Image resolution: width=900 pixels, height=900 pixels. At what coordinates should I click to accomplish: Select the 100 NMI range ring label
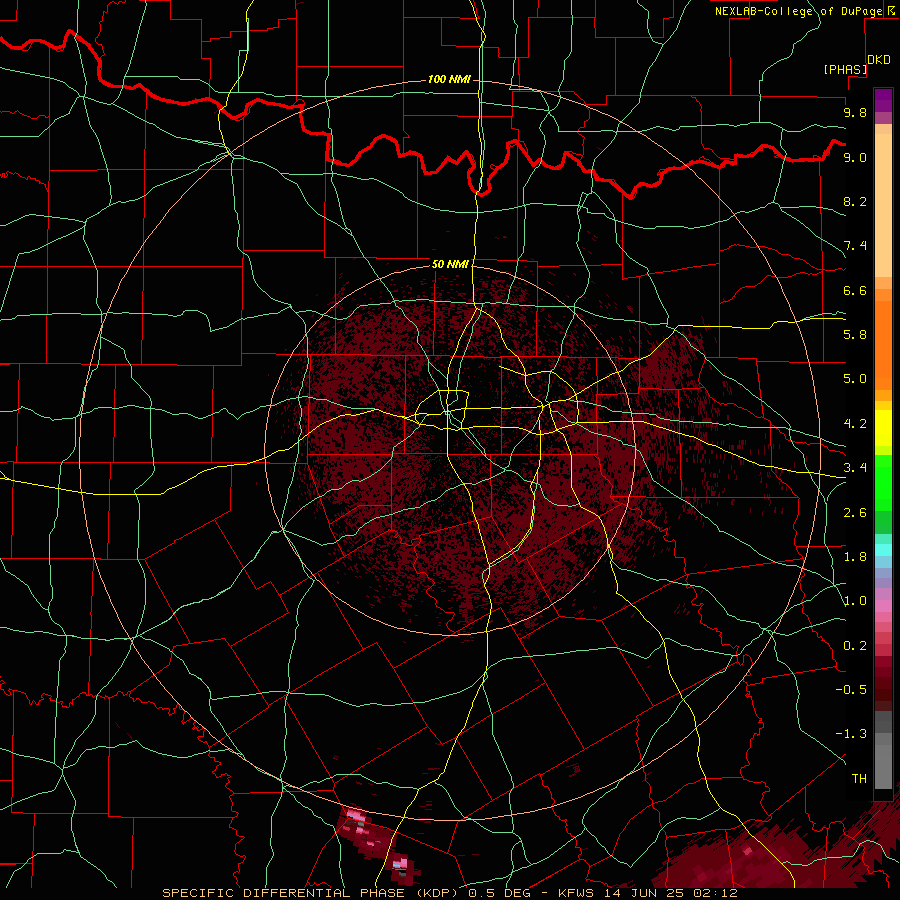(x=449, y=79)
